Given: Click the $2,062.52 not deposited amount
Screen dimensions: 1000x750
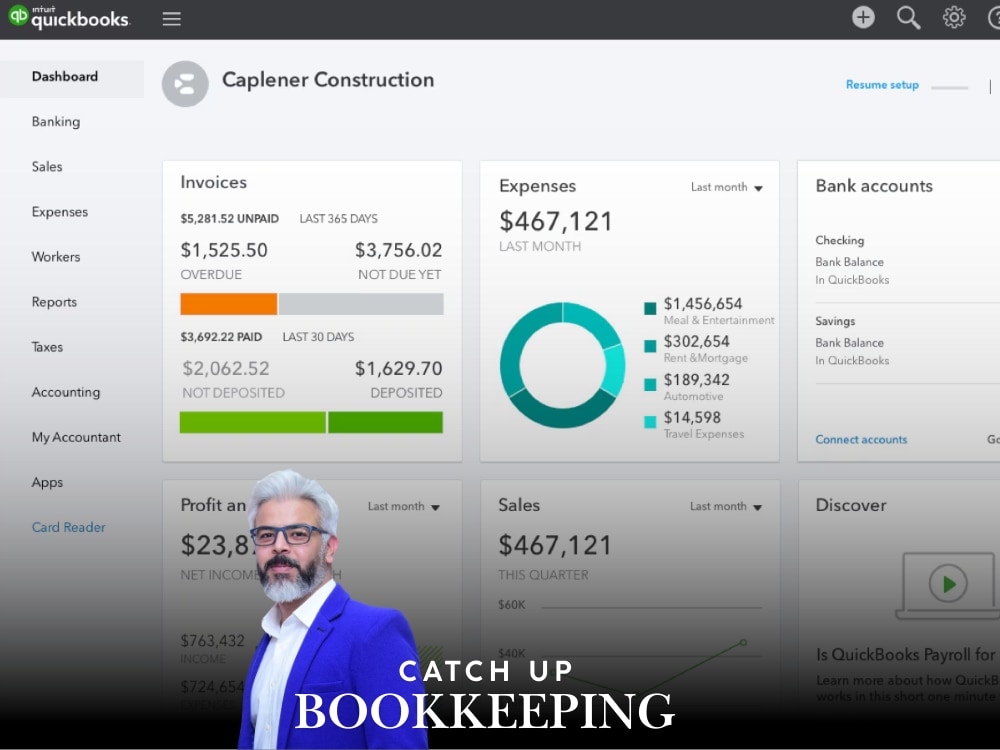Looking at the screenshot, I should point(226,369).
